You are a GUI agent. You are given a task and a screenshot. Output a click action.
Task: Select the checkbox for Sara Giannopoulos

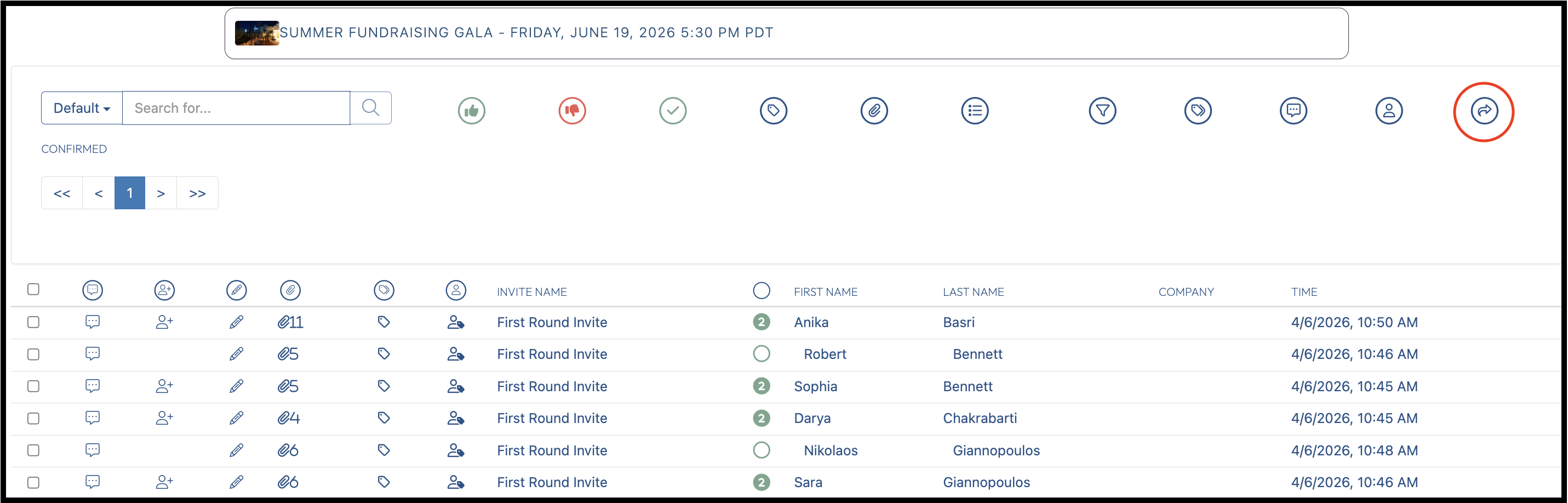(33, 482)
